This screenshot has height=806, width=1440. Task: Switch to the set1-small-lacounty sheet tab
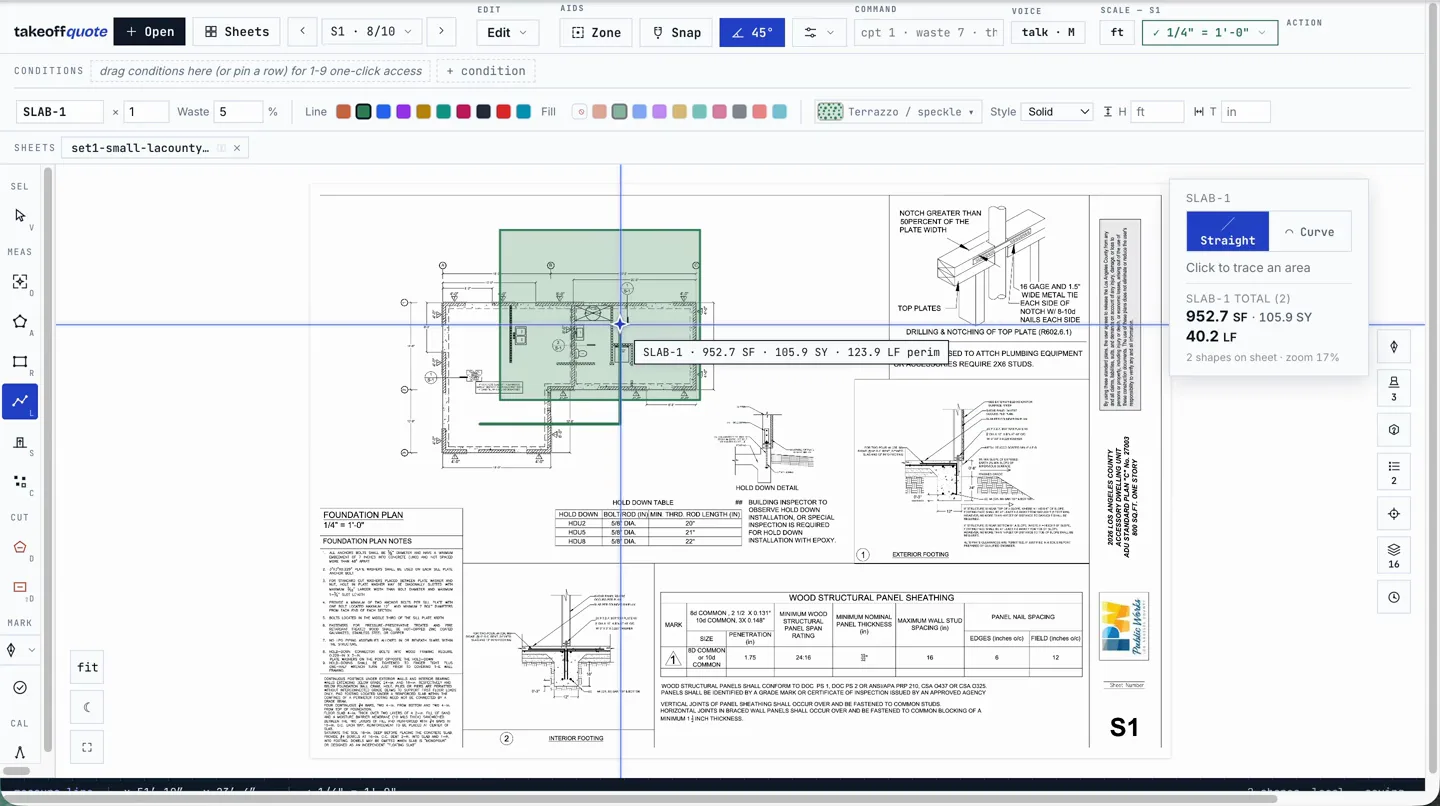point(140,148)
